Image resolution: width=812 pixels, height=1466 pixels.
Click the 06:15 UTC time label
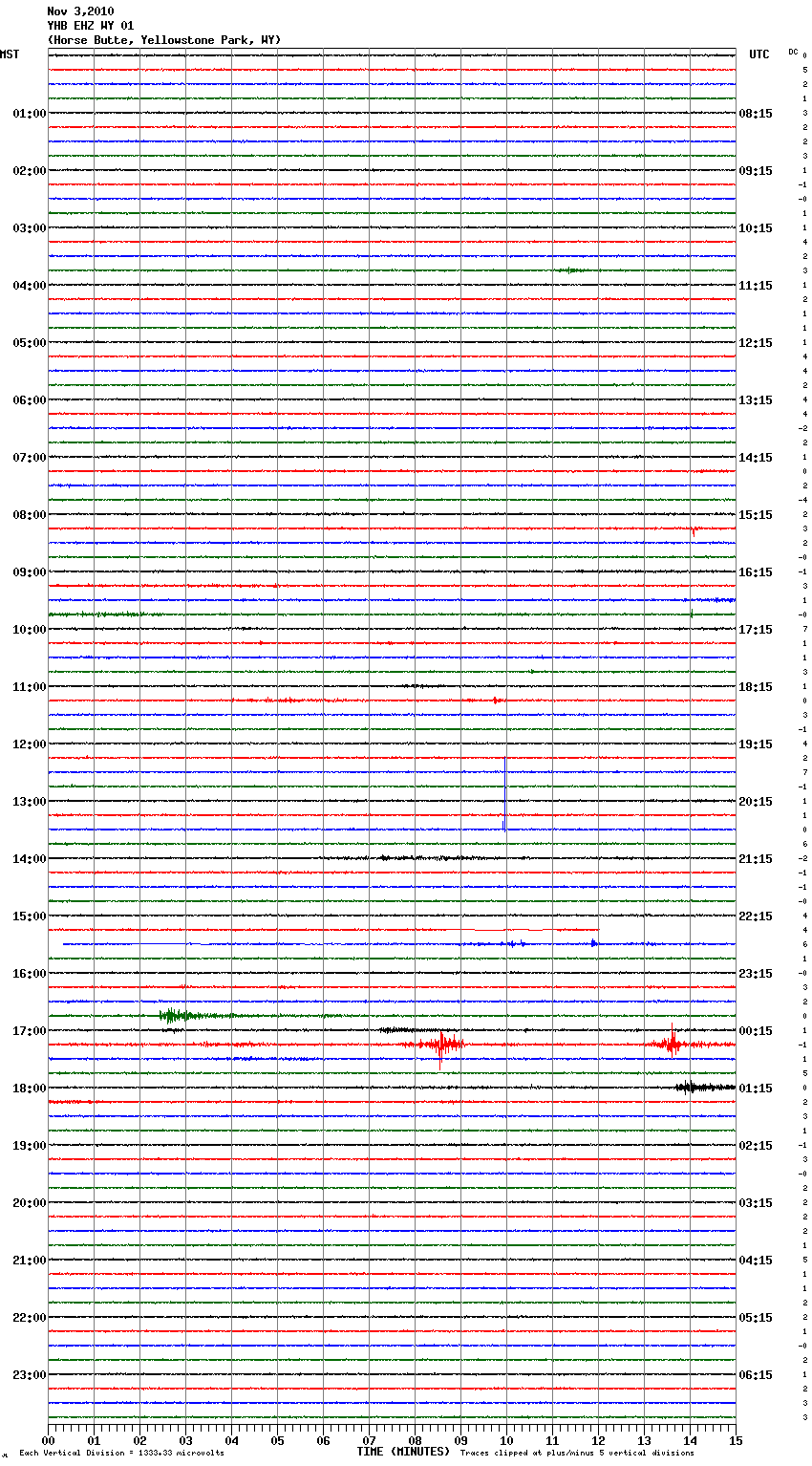tap(756, 1375)
